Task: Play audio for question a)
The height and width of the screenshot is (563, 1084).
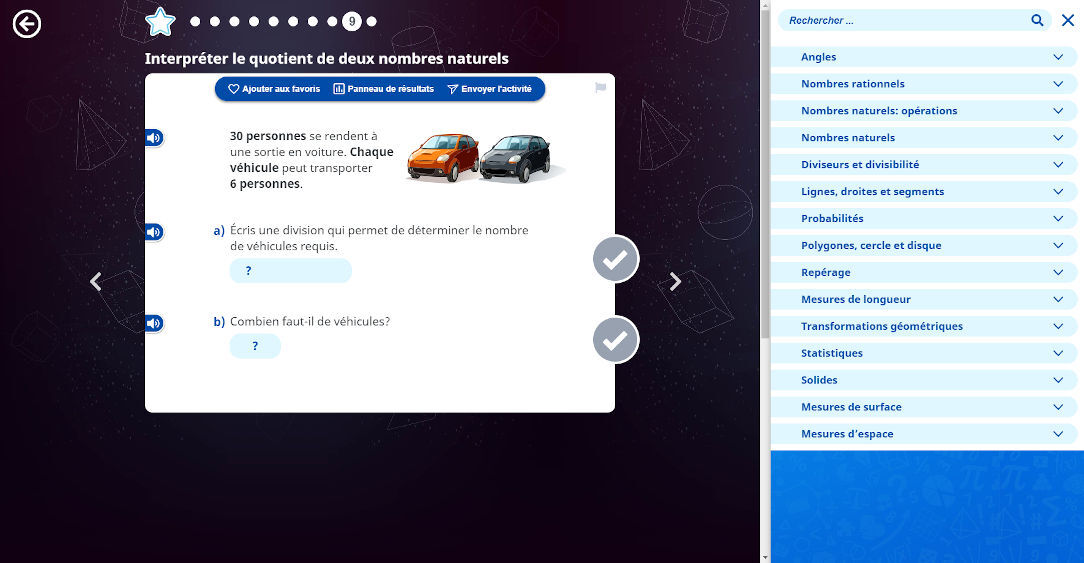Action: tap(154, 232)
